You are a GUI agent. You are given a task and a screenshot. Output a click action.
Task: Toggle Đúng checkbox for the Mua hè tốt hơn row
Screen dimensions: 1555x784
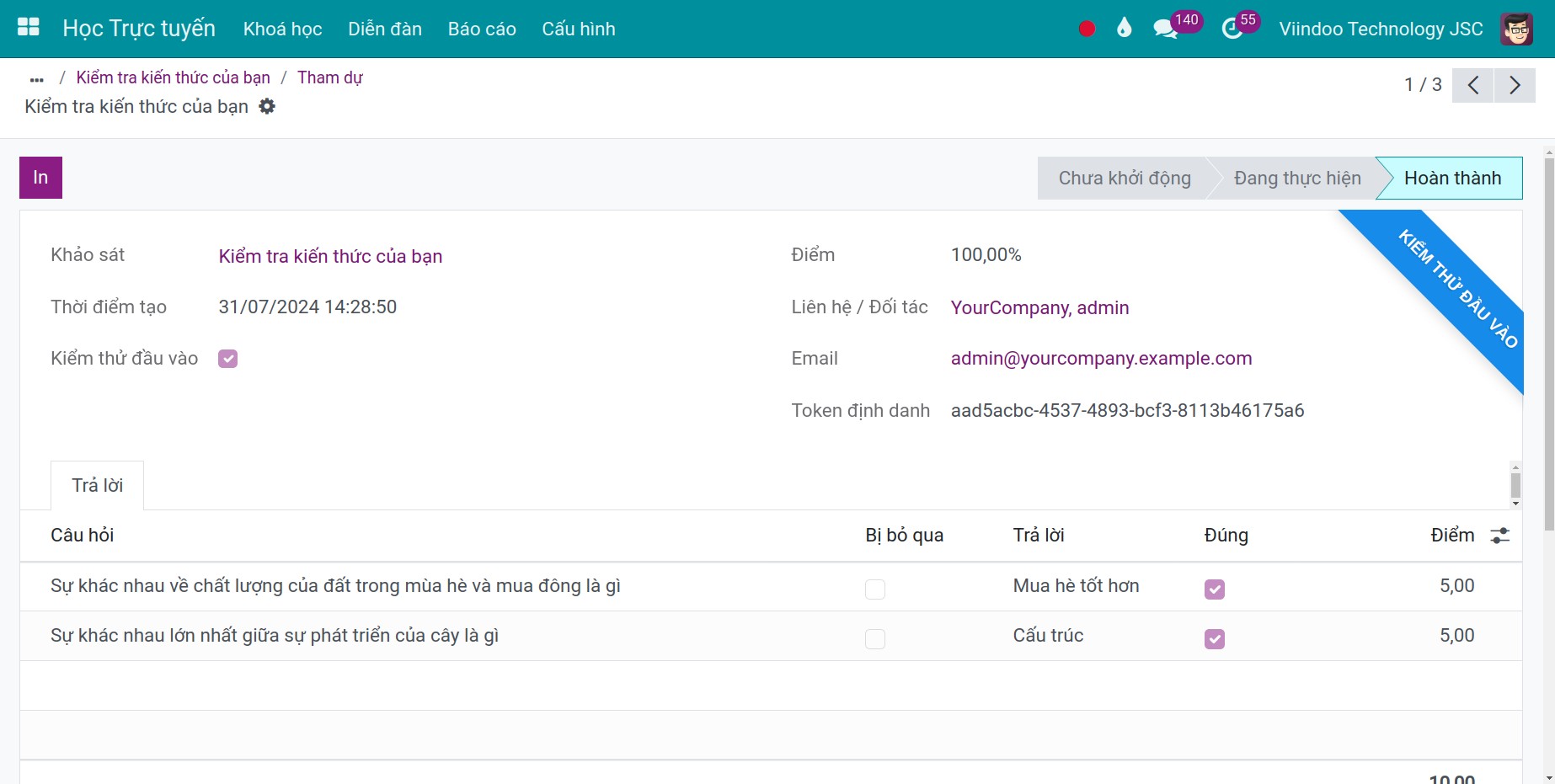click(x=1215, y=589)
